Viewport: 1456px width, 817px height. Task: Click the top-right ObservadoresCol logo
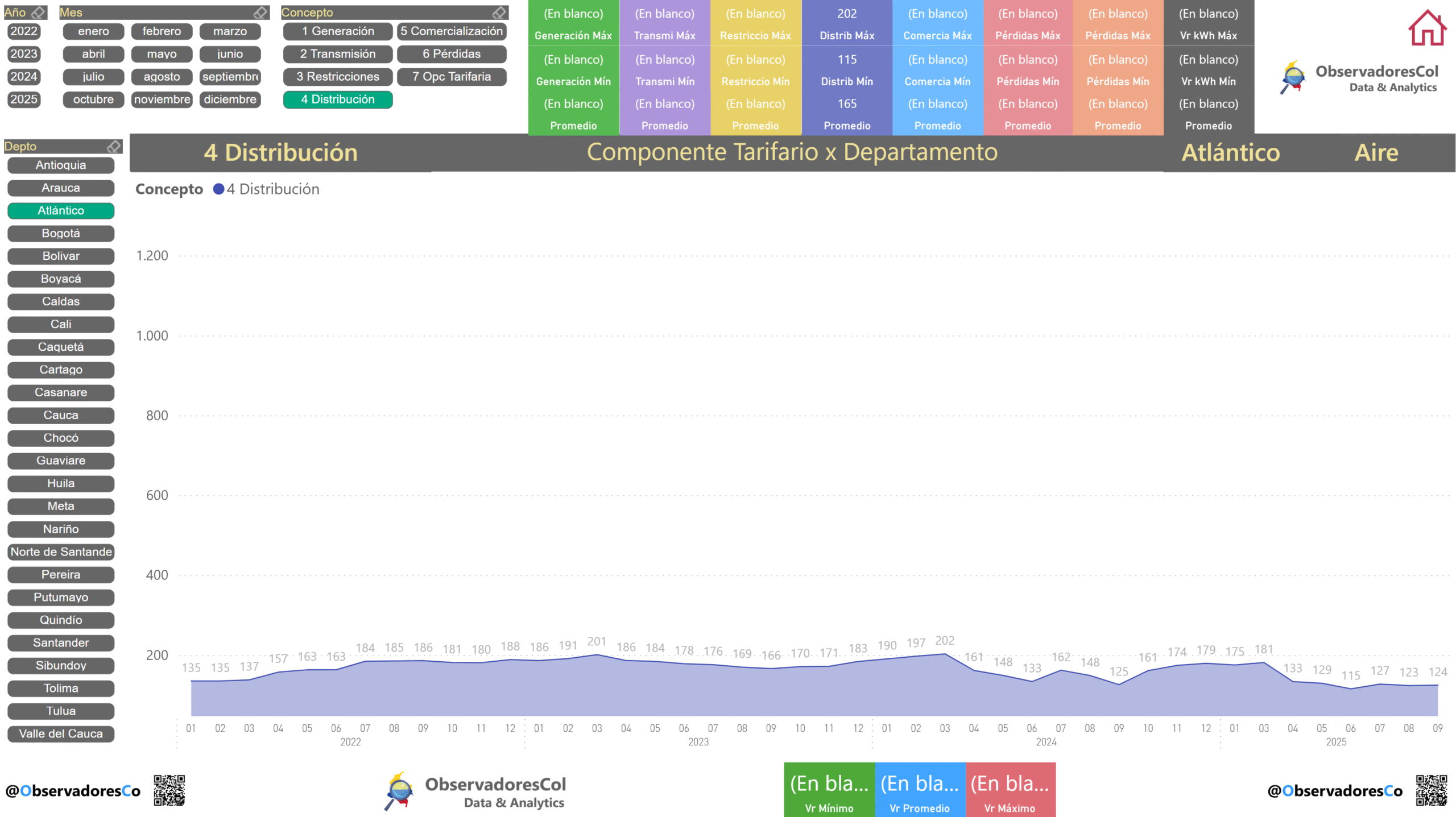coord(1359,78)
